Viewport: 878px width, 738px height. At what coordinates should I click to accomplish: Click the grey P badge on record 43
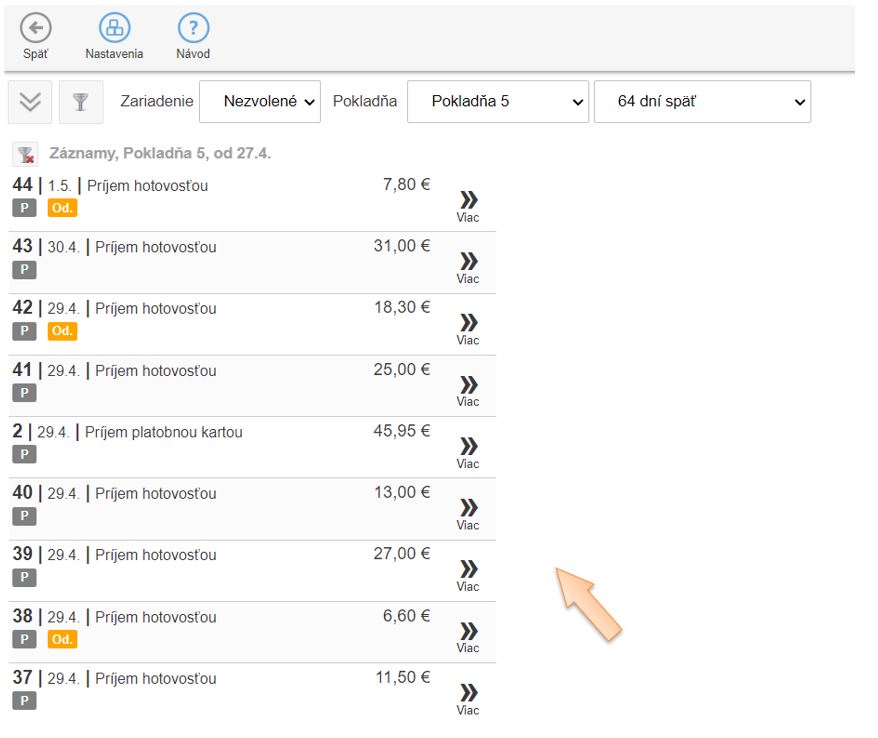pyautogui.click(x=24, y=270)
